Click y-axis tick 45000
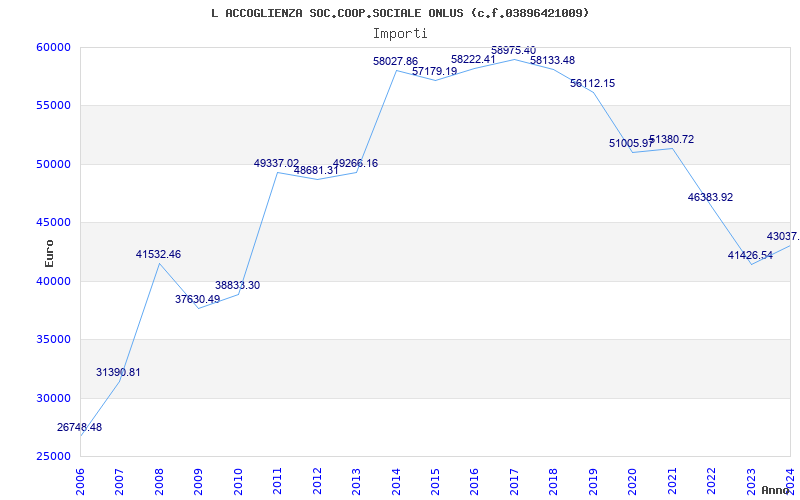Viewport: 800px width, 500px height. click(53, 222)
